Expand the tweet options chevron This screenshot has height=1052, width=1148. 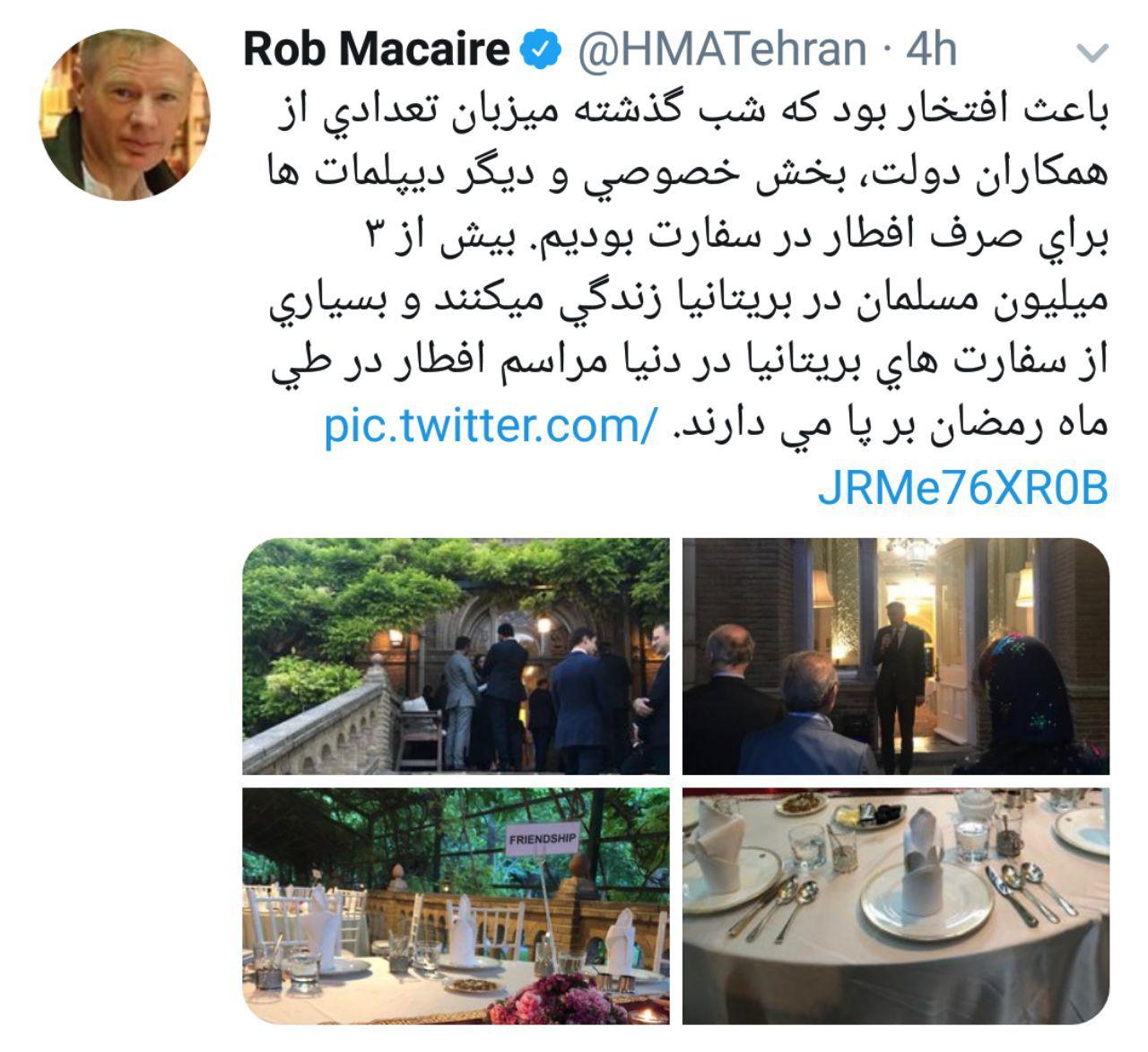1091,54
